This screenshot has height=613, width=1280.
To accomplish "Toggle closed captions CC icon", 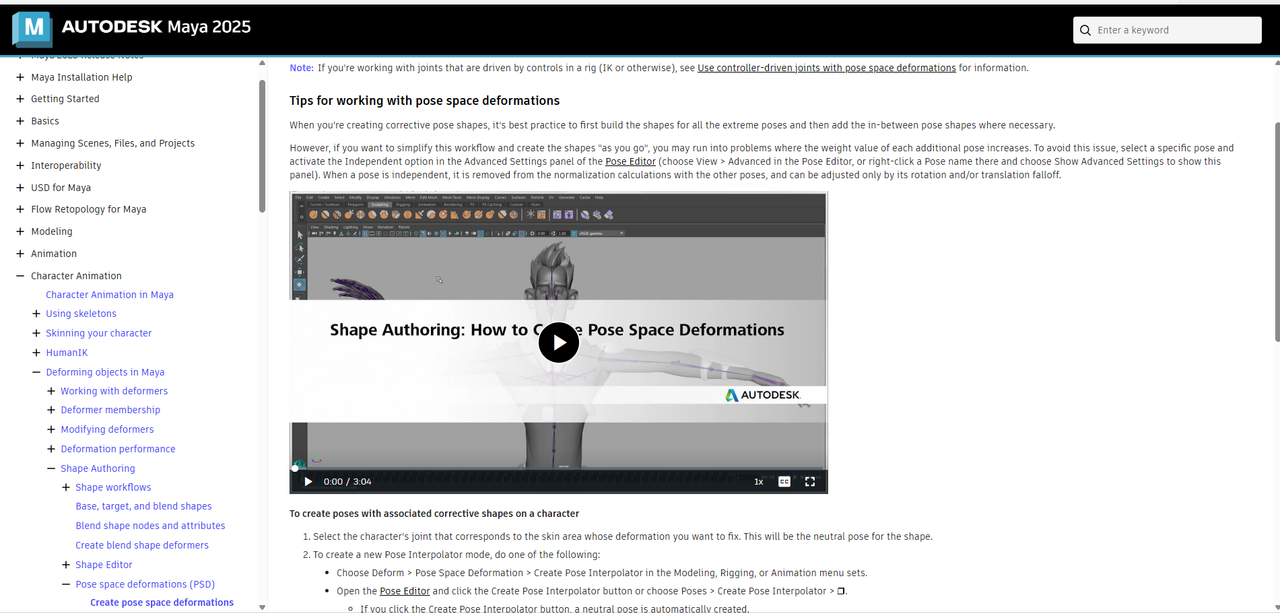I will tap(785, 481).
